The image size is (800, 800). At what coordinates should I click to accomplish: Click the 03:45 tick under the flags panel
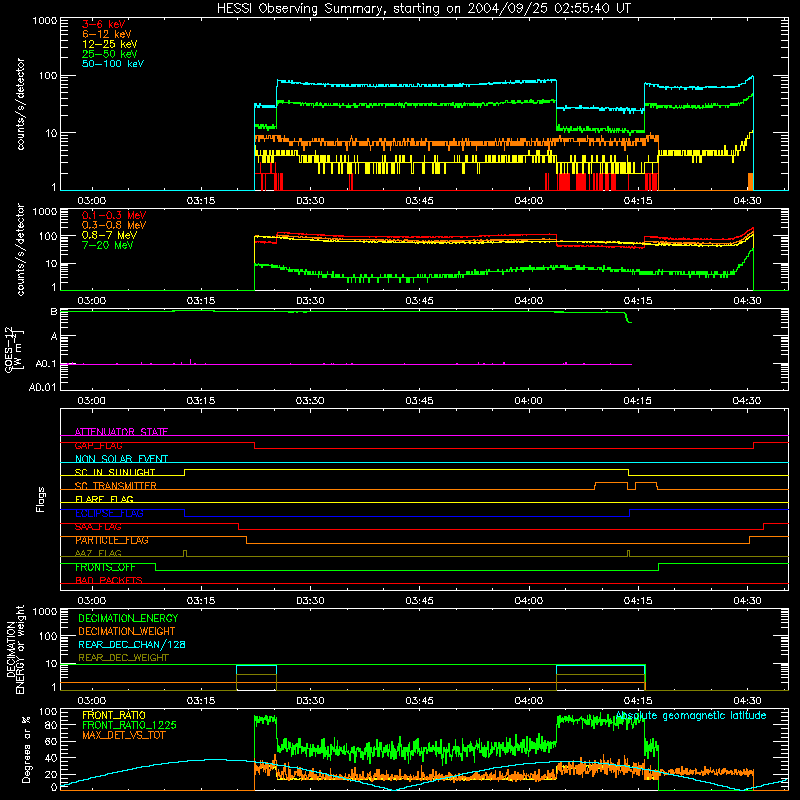419,601
